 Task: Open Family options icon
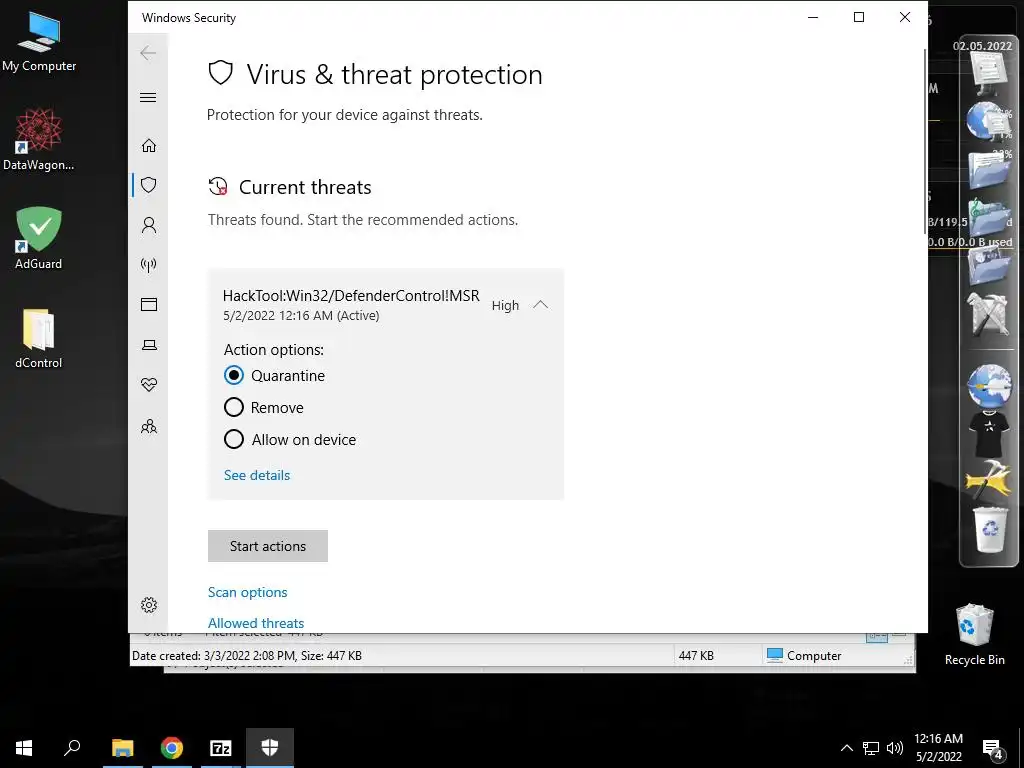click(x=149, y=426)
